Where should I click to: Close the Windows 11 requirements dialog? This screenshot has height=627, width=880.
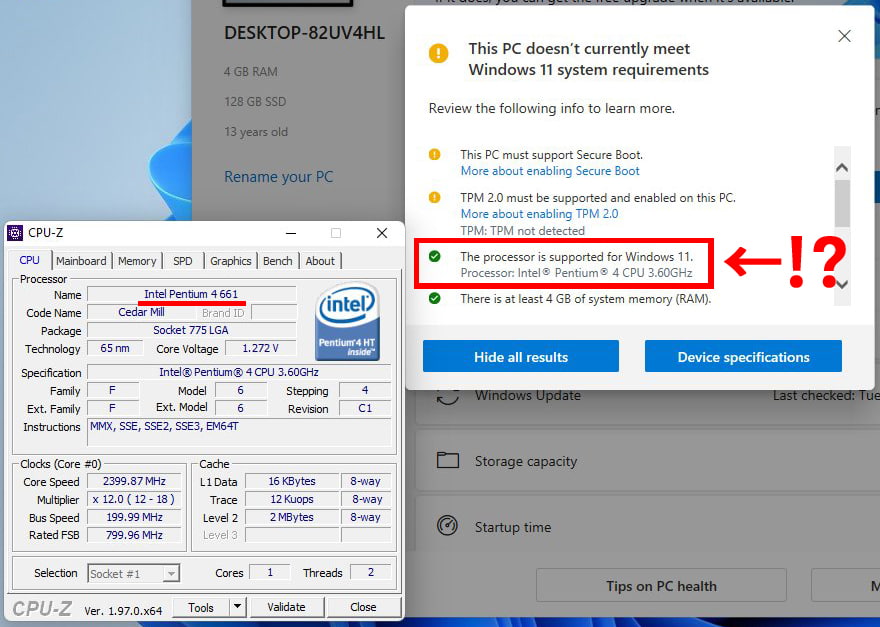pyautogui.click(x=844, y=36)
